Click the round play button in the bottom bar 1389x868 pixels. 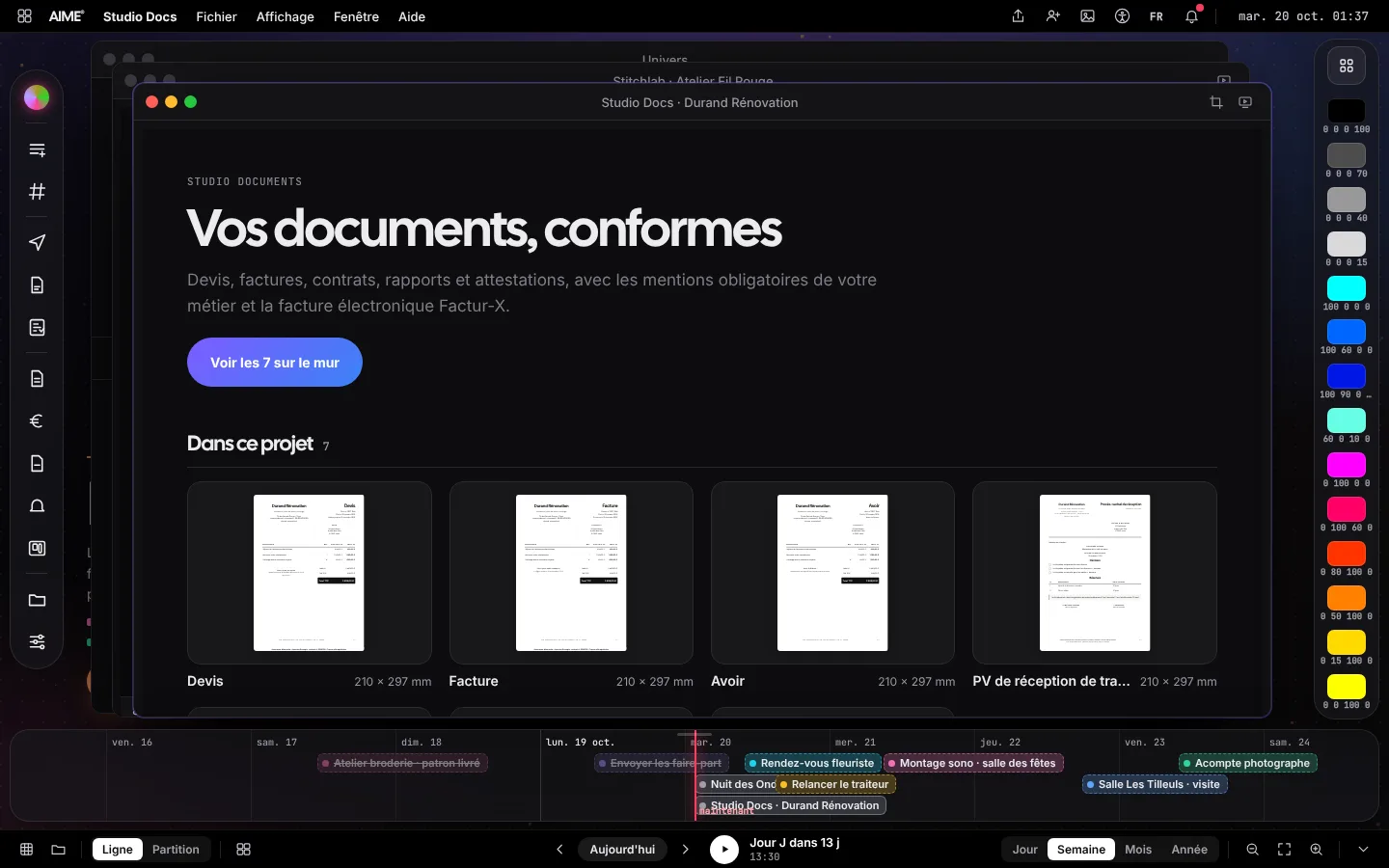[724, 850]
